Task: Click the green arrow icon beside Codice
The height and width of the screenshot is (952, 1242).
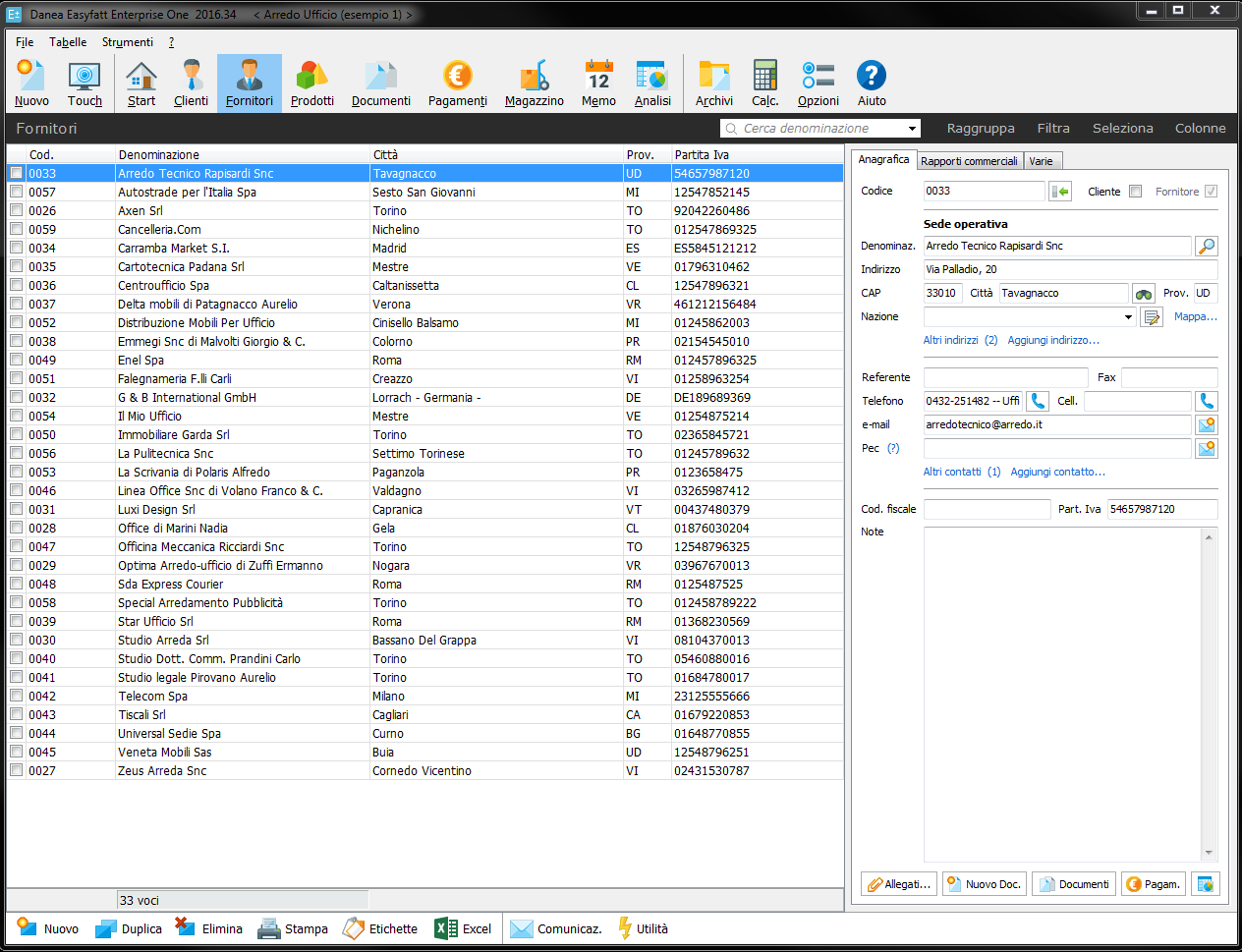Action: point(1060,192)
